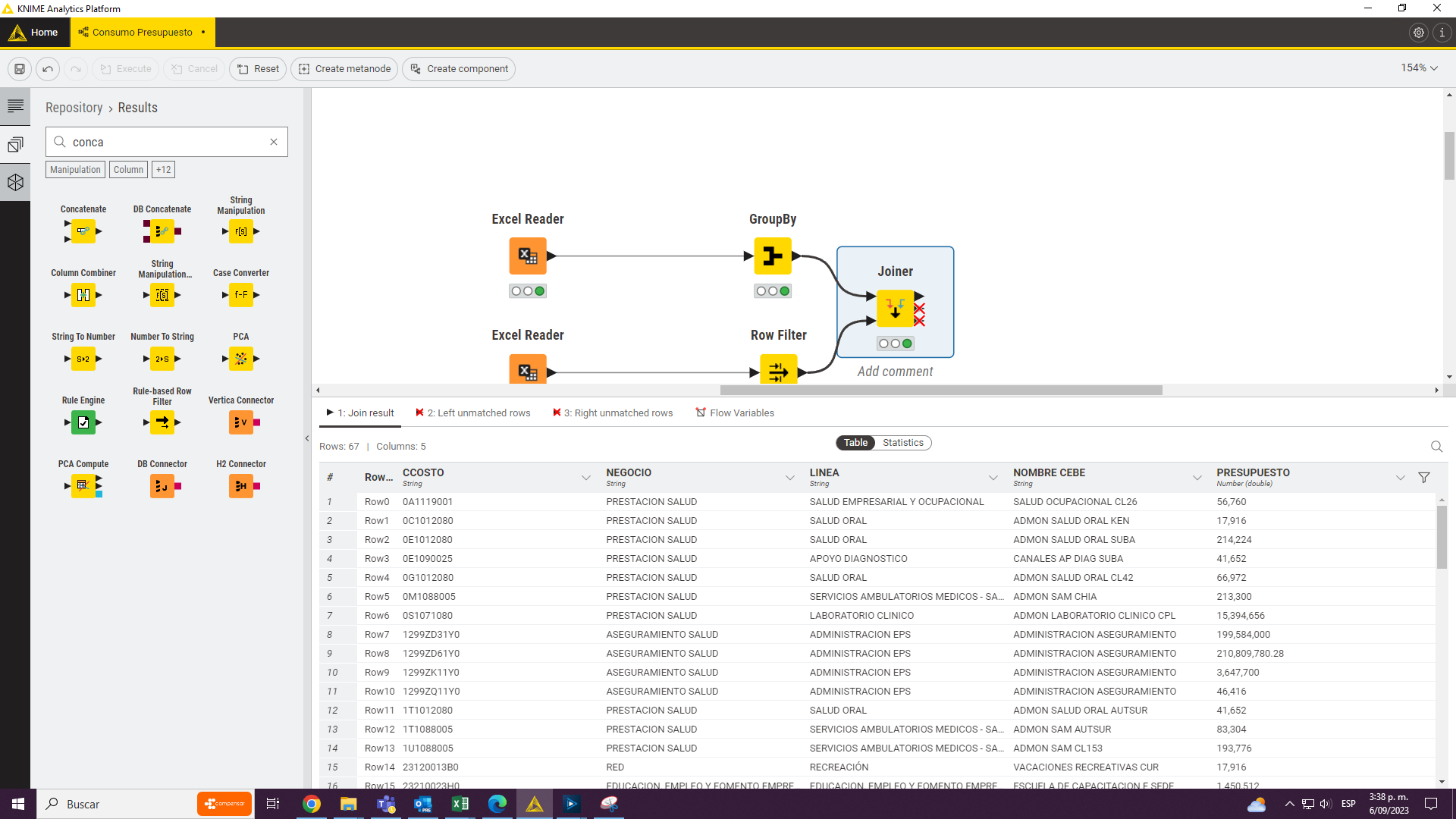This screenshot has width=1456, height=819.
Task: Undo the last action
Action: click(48, 69)
